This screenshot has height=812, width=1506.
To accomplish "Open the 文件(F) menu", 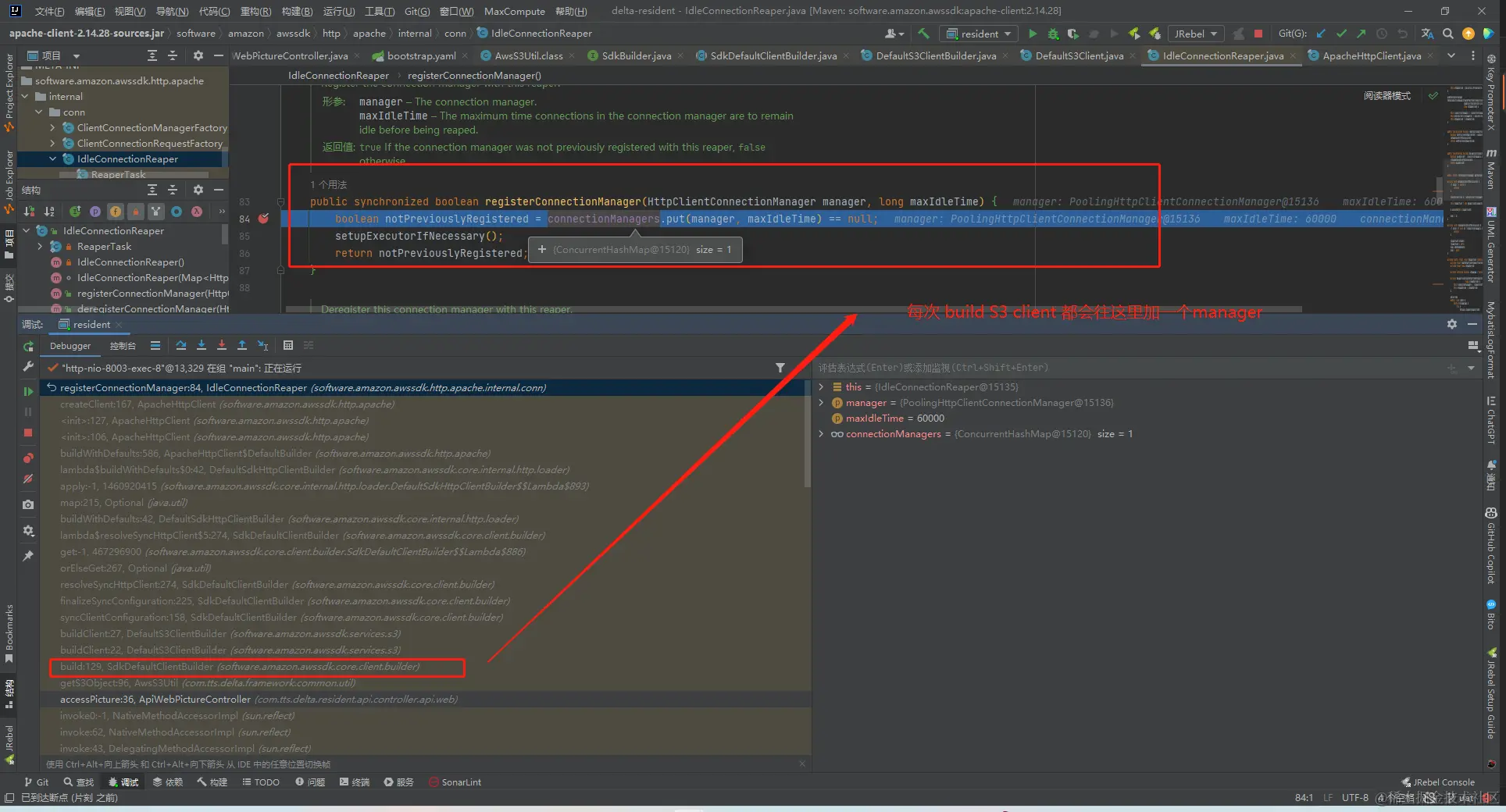I will pyautogui.click(x=49, y=11).
